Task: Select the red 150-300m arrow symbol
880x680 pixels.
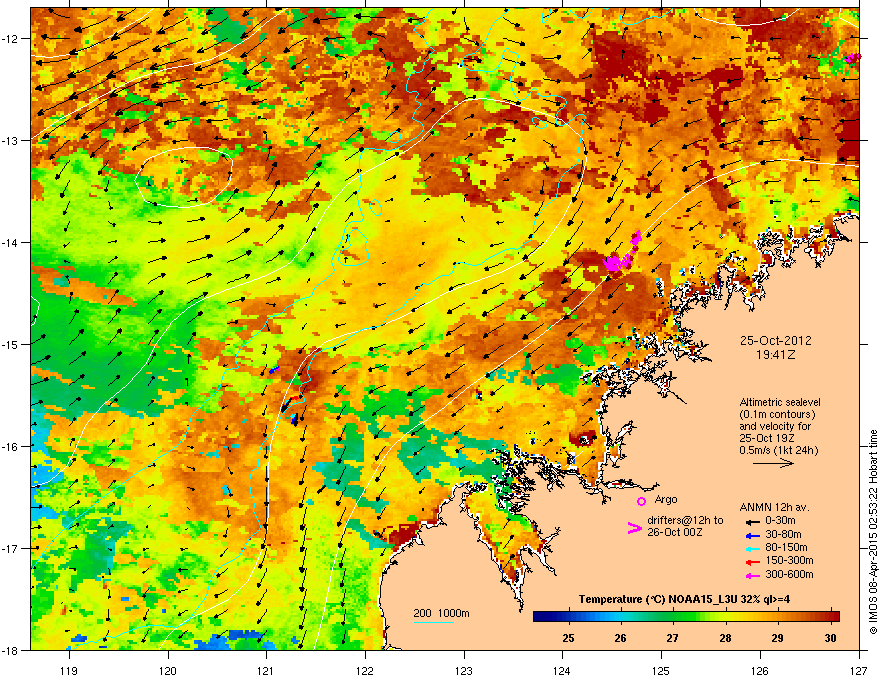Action: click(753, 561)
